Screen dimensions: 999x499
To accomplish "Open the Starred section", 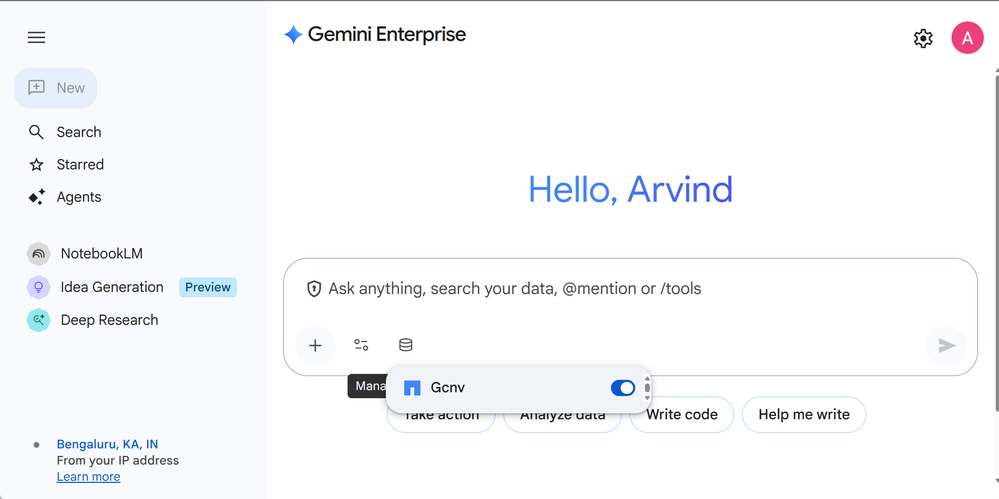I will [79, 164].
